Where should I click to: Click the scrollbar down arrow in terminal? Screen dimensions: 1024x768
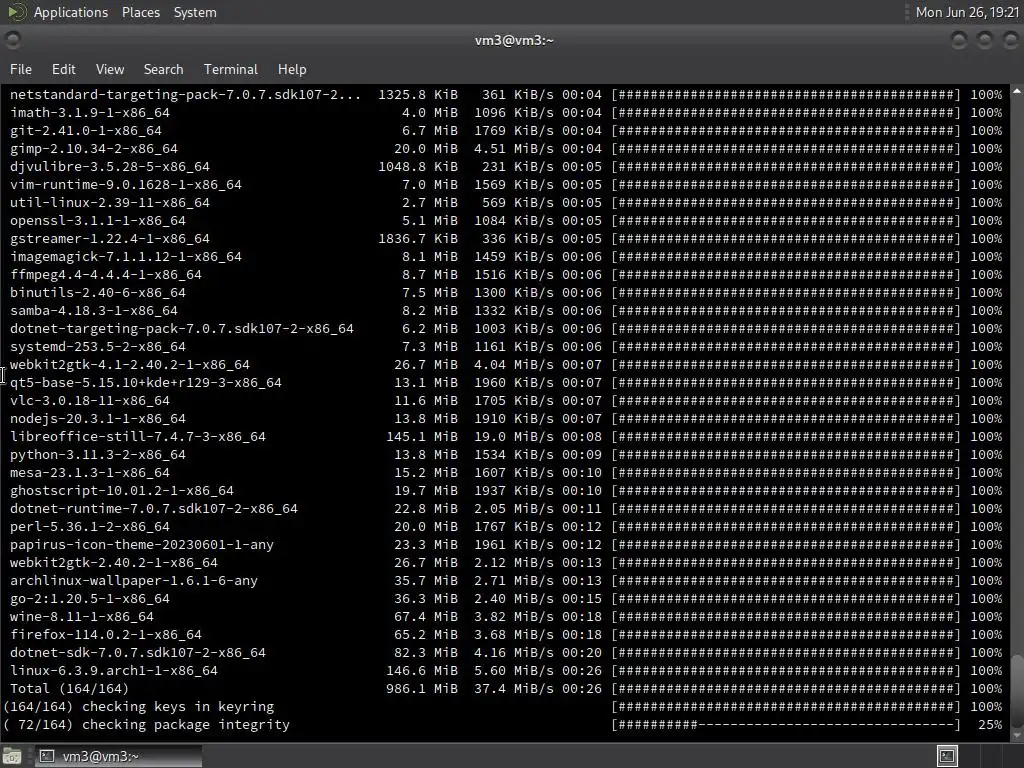(1017, 735)
